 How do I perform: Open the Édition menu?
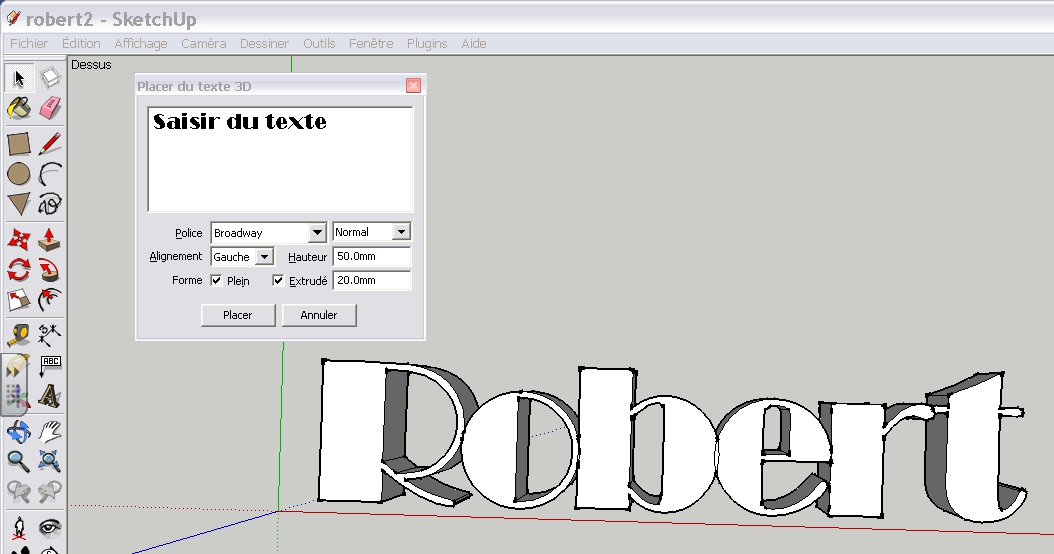81,44
